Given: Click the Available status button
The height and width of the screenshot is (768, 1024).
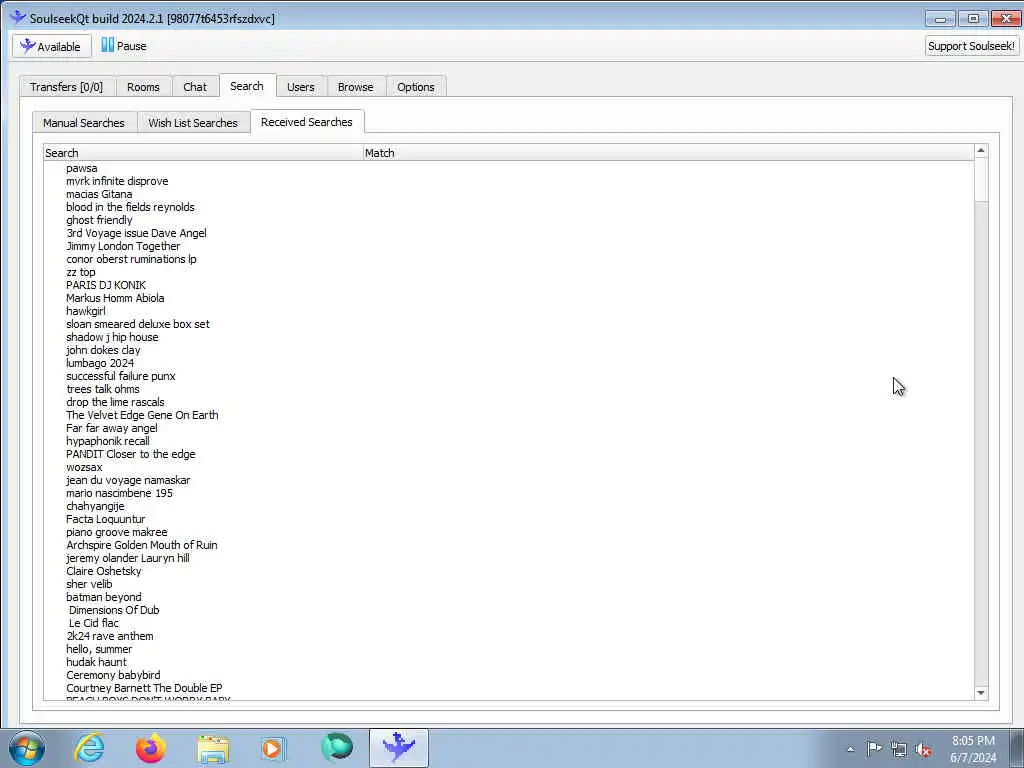Looking at the screenshot, I should [x=52, y=46].
